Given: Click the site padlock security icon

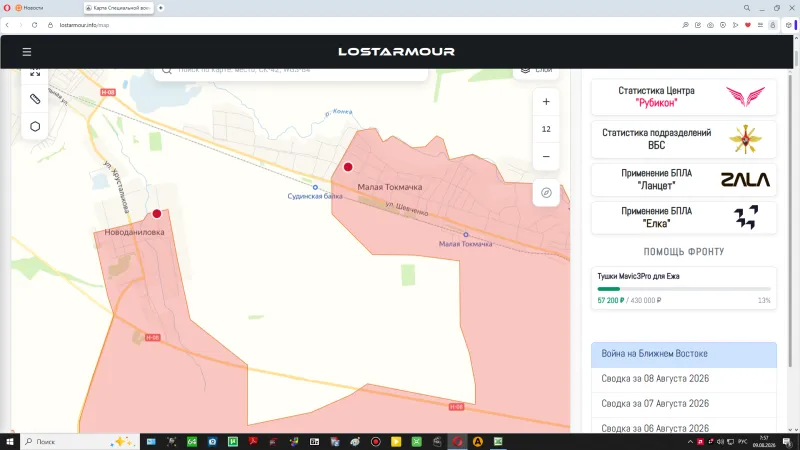Looking at the screenshot, I should (50, 25).
